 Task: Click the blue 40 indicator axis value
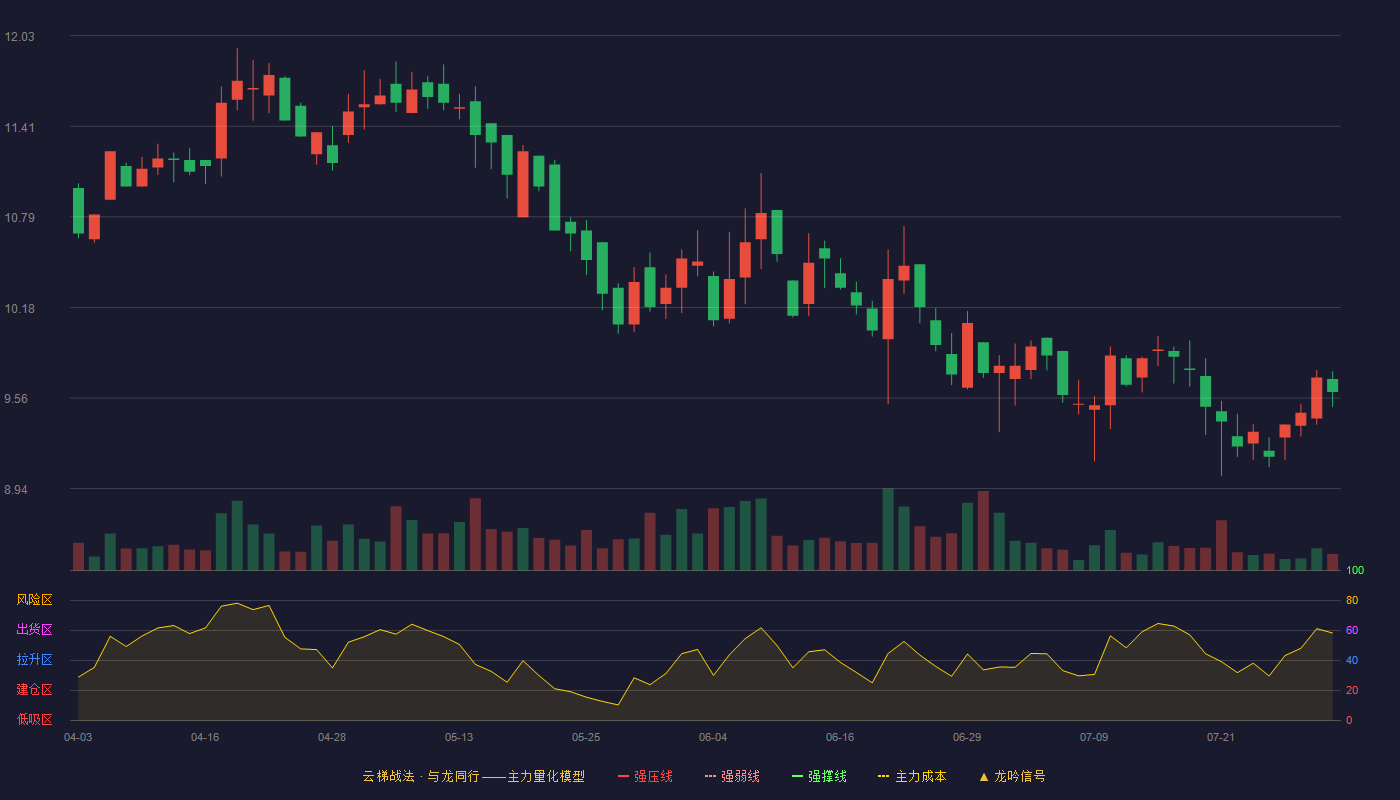pyautogui.click(x=1352, y=661)
